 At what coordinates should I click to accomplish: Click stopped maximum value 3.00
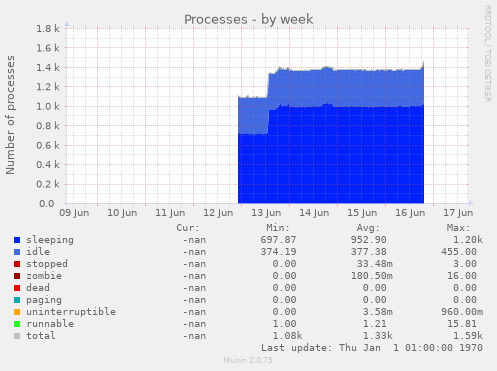click(465, 264)
